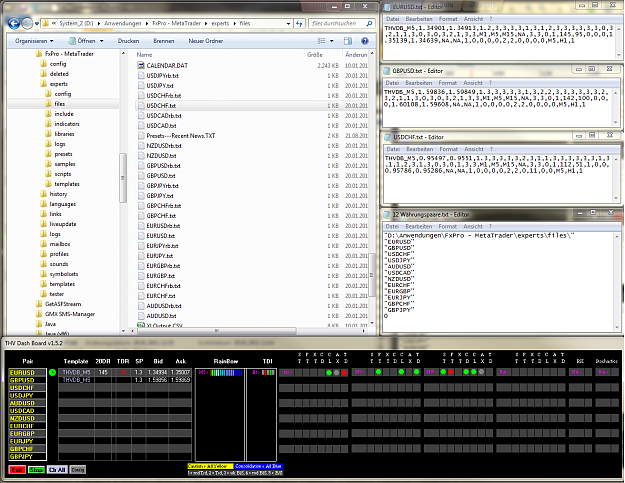
Task: Open Datei menu in 12 Währungspaare.txt editor
Action: point(392,226)
